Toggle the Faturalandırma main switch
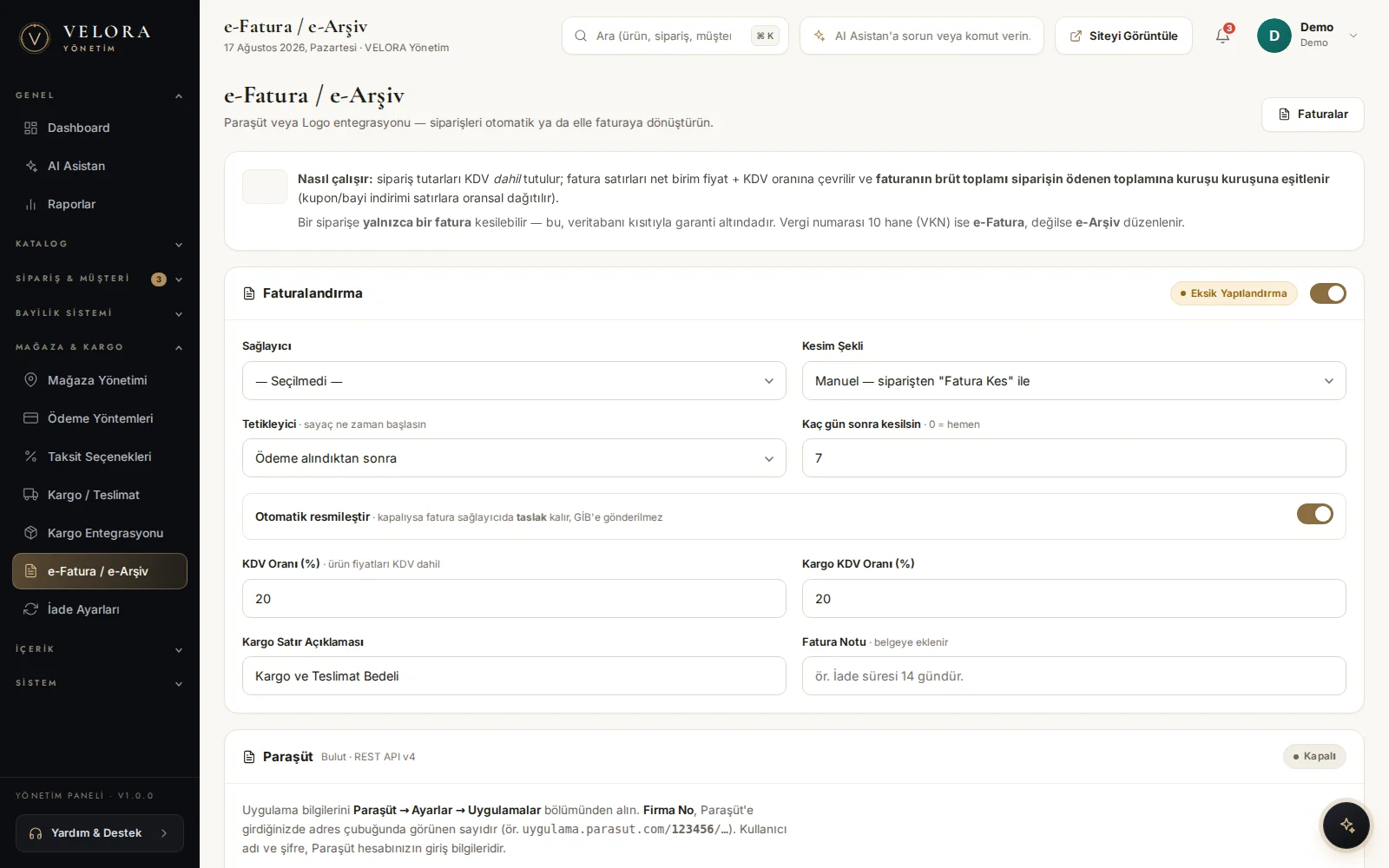 click(x=1328, y=293)
